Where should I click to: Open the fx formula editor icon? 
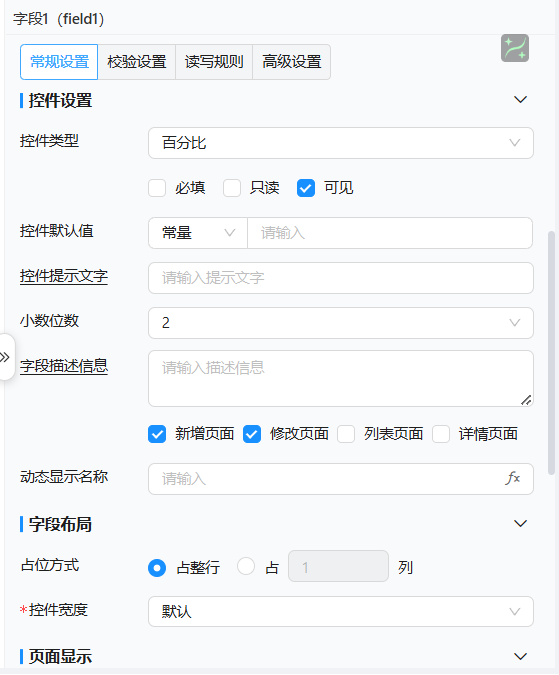(513, 478)
